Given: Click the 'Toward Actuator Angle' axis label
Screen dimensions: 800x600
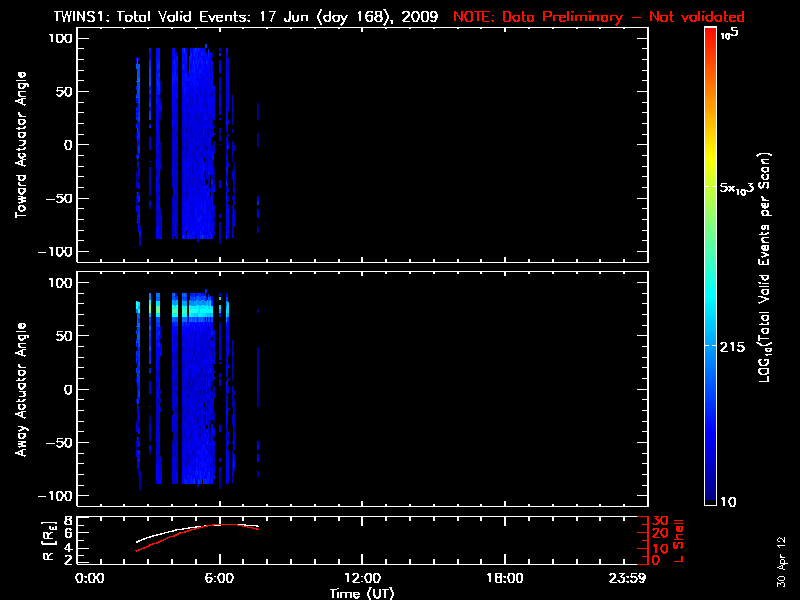Looking at the screenshot, I should pos(19,145).
